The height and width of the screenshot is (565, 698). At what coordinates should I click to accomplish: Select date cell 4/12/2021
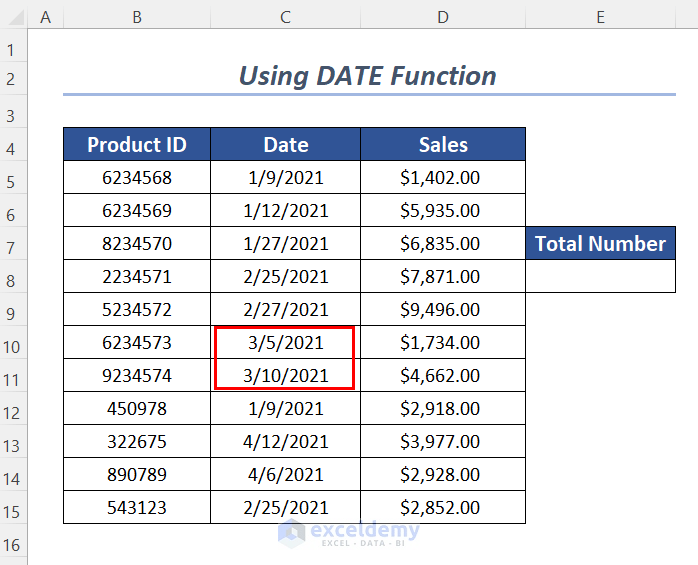pyautogui.click(x=285, y=441)
